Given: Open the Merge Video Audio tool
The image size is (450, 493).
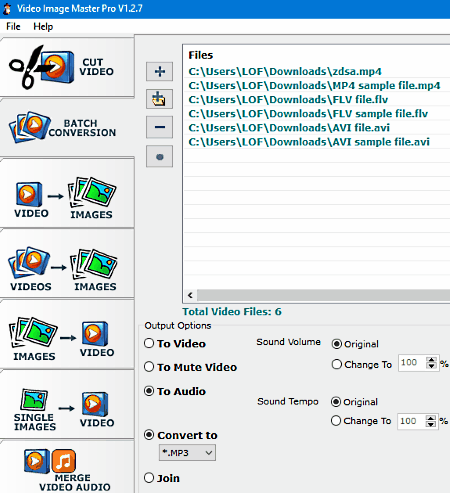Looking at the screenshot, I should click(67, 467).
